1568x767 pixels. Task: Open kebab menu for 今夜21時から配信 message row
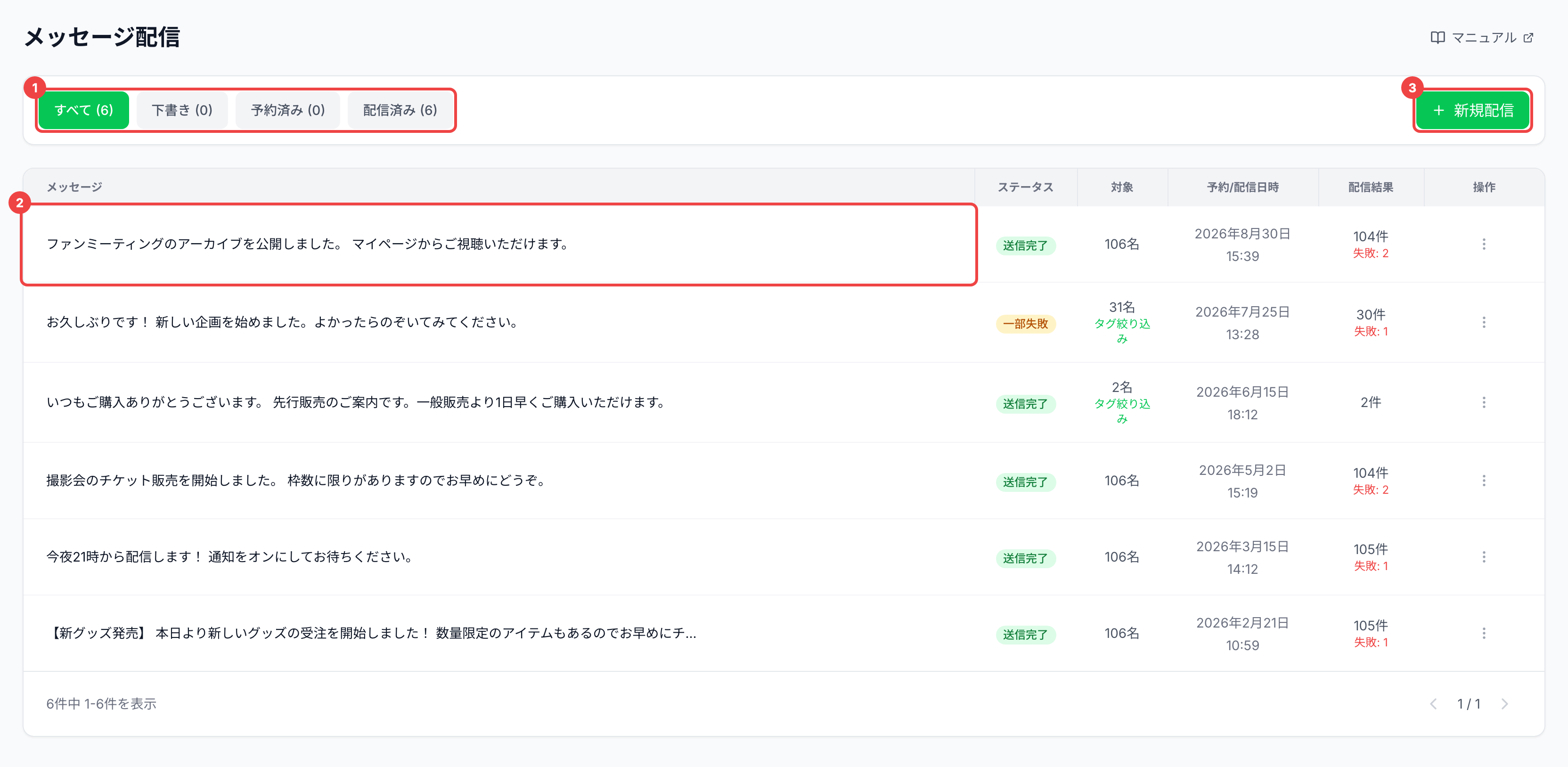tap(1483, 557)
